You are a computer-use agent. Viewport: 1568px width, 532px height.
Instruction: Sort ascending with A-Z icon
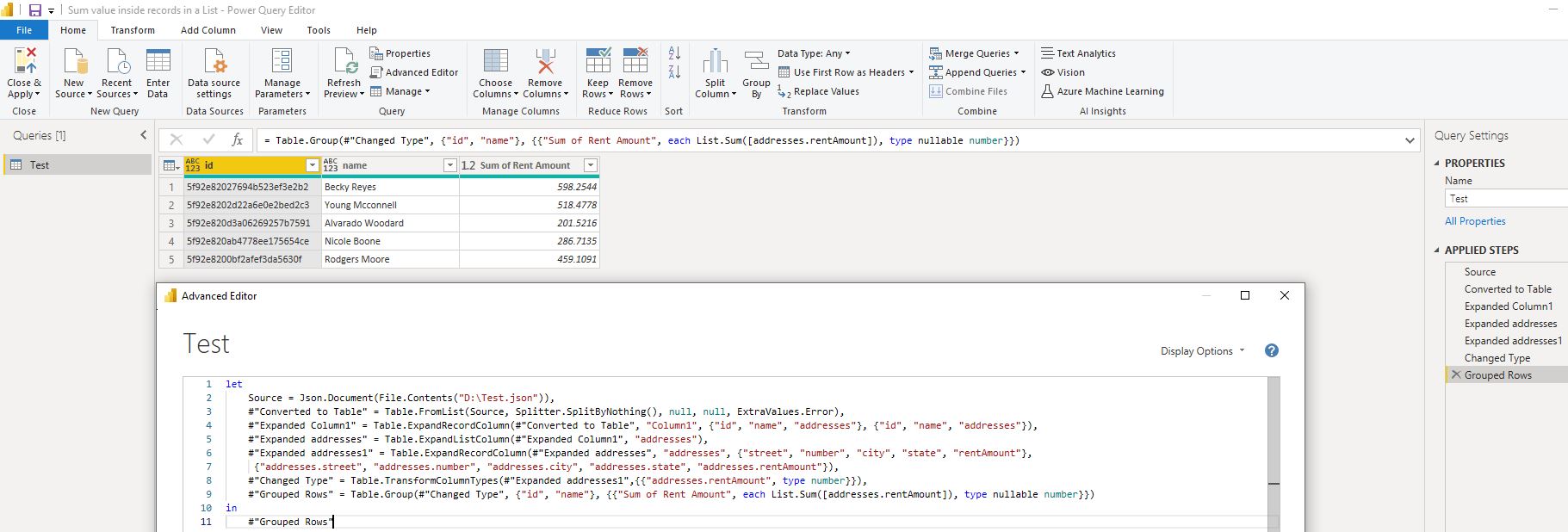tap(674, 53)
